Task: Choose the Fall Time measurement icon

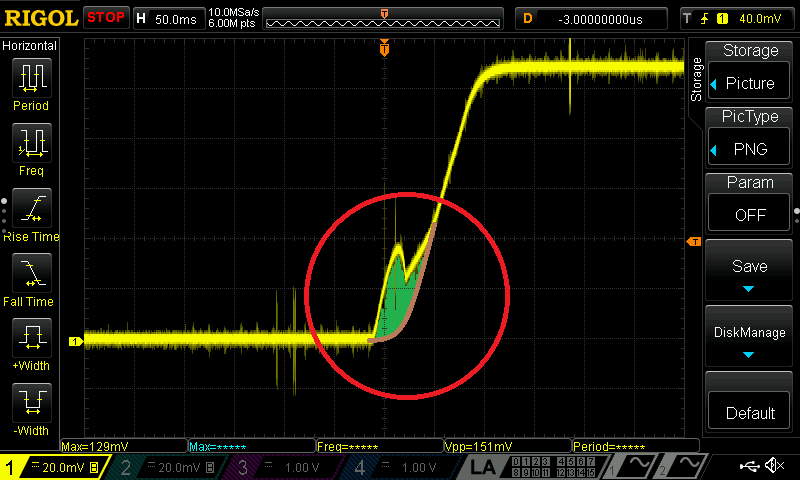Action: pos(31,273)
